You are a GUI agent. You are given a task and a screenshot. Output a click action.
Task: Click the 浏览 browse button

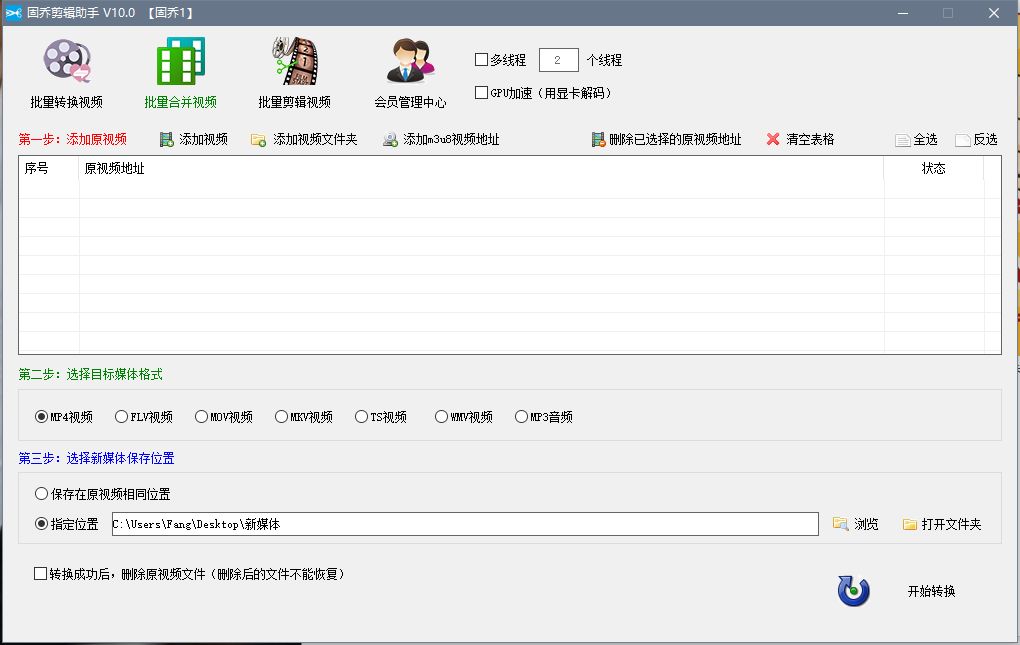[856, 523]
